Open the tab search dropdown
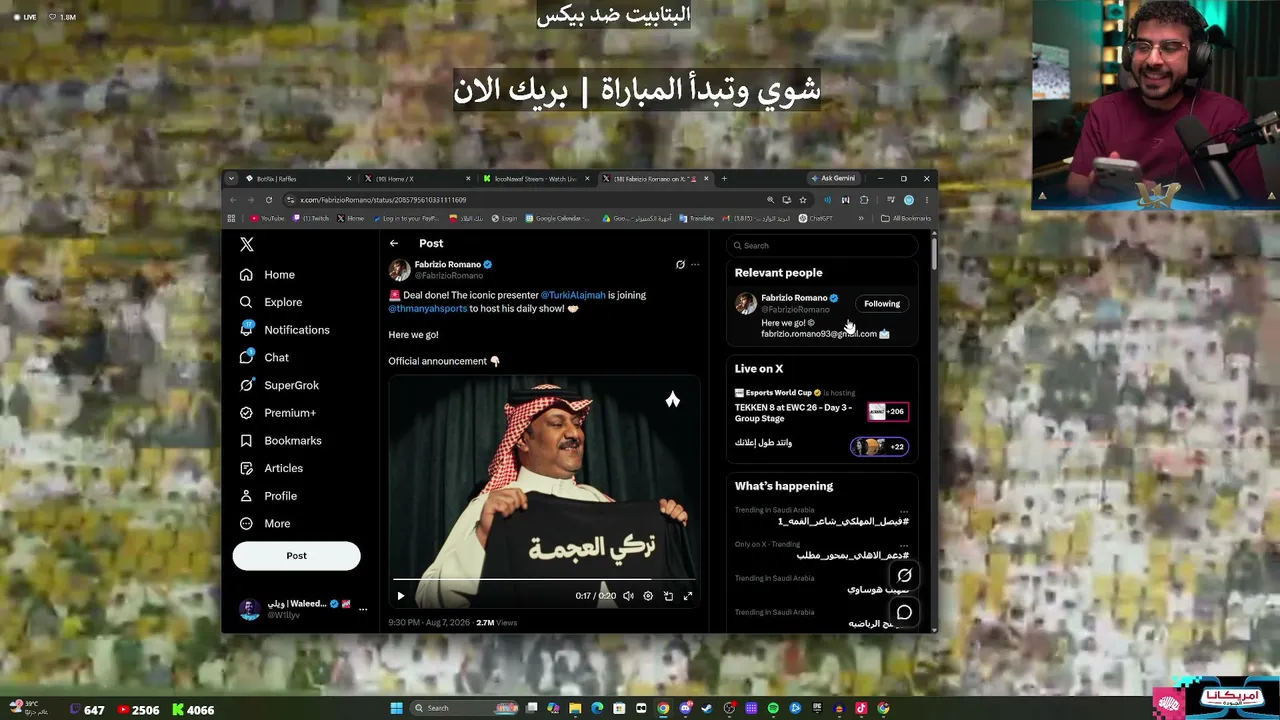This screenshot has width=1280, height=720. point(231,179)
